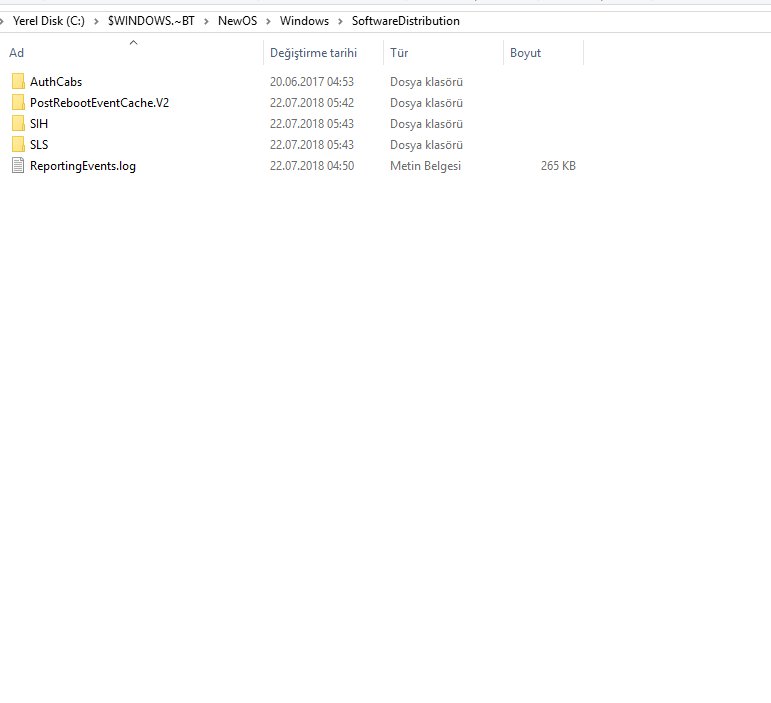Click SoftwareDistribution in the address bar
This screenshot has width=771, height=703.
[x=406, y=21]
